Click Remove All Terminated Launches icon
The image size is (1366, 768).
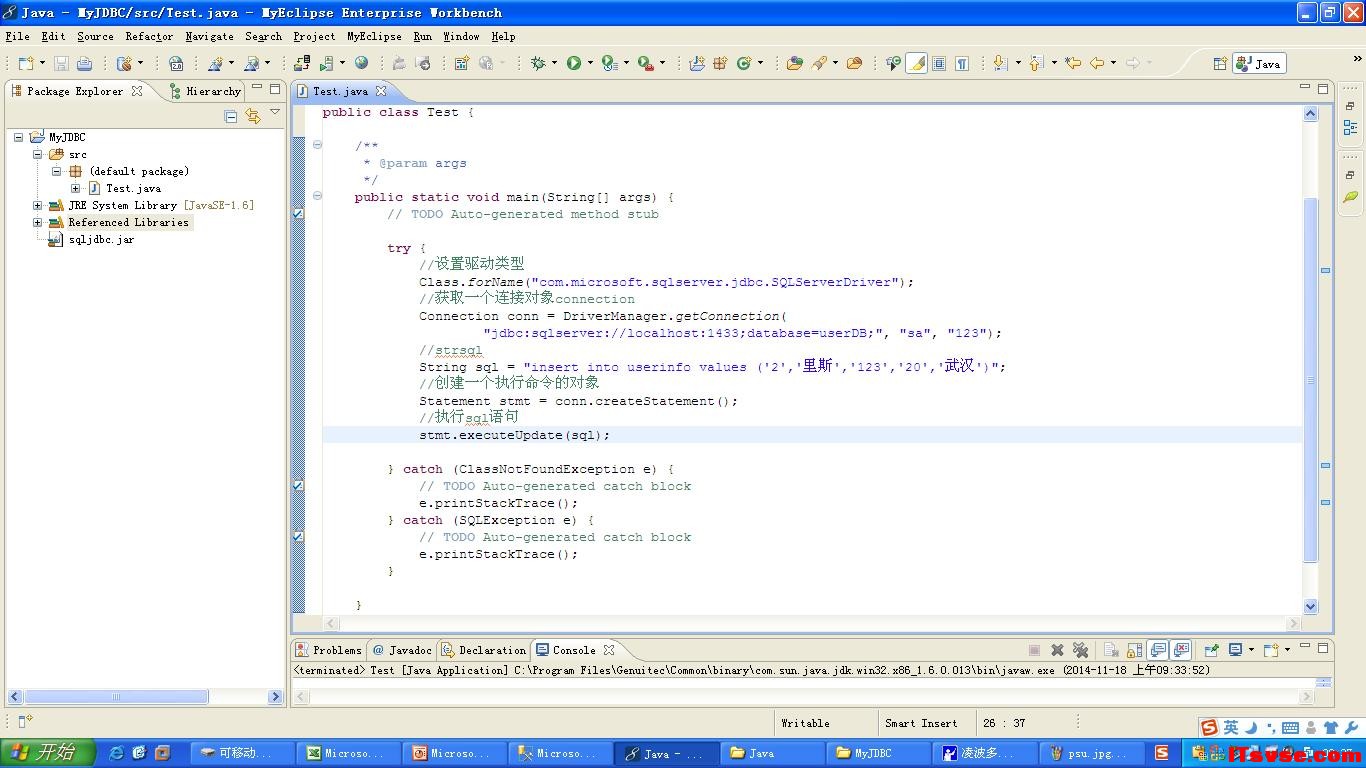coord(1080,650)
